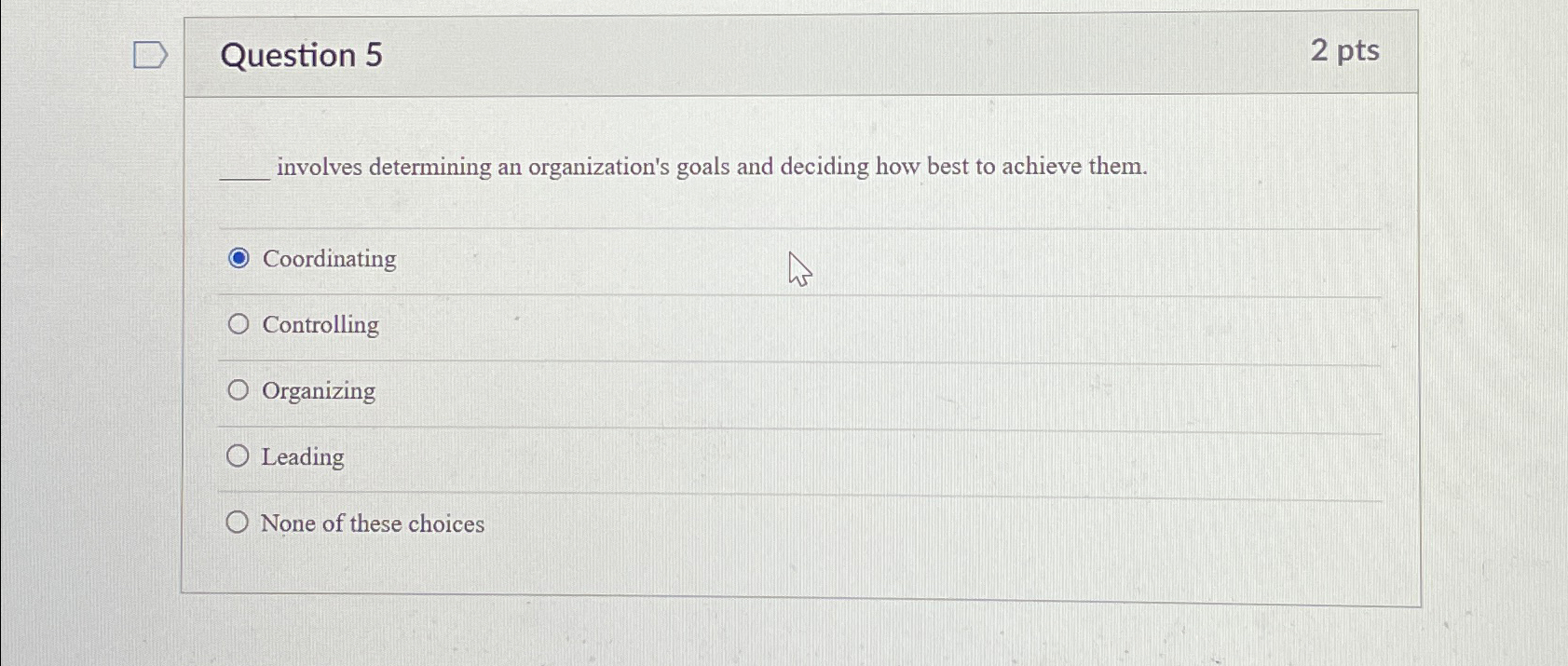1568x666 pixels.
Task: Click the Organizing answer label
Action: (x=317, y=391)
